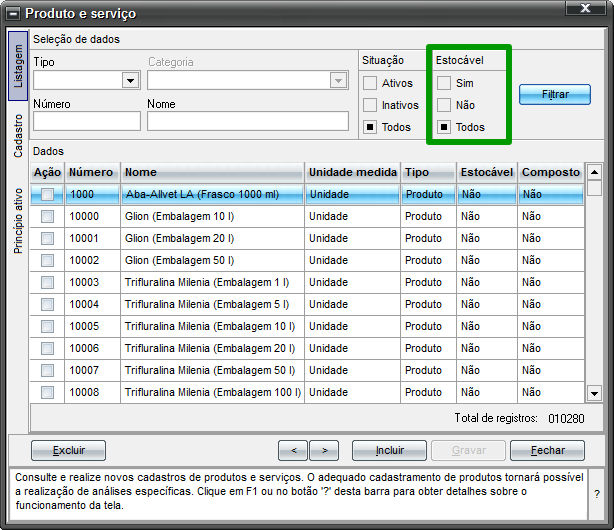Open the window system menu icon
The width and height of the screenshot is (614, 530).
click(x=14, y=14)
